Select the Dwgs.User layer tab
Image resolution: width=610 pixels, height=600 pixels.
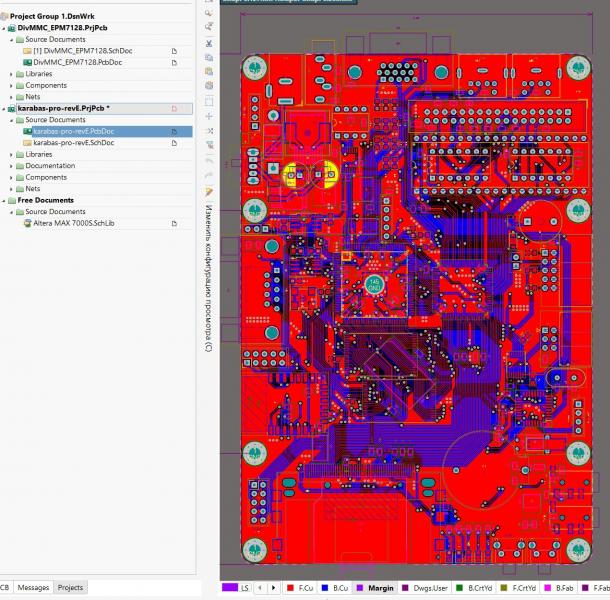point(432,588)
